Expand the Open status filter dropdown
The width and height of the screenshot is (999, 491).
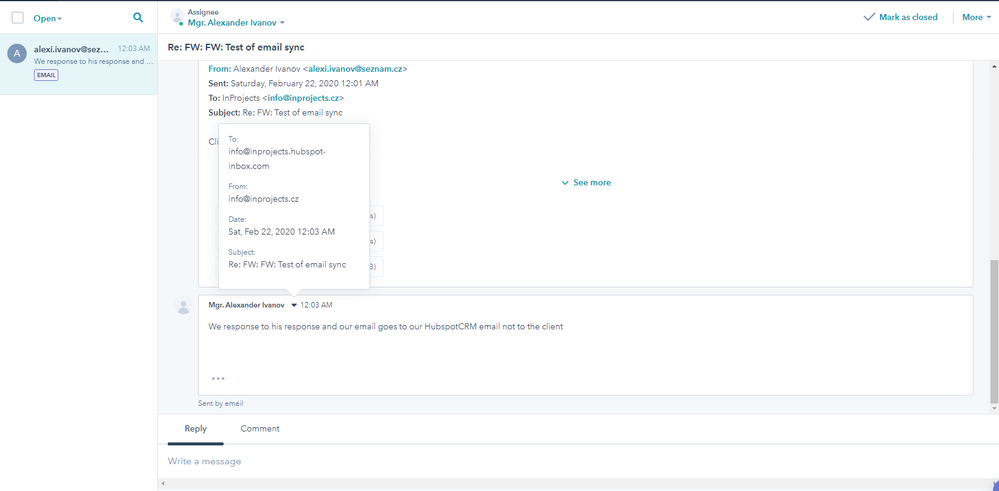[48, 18]
